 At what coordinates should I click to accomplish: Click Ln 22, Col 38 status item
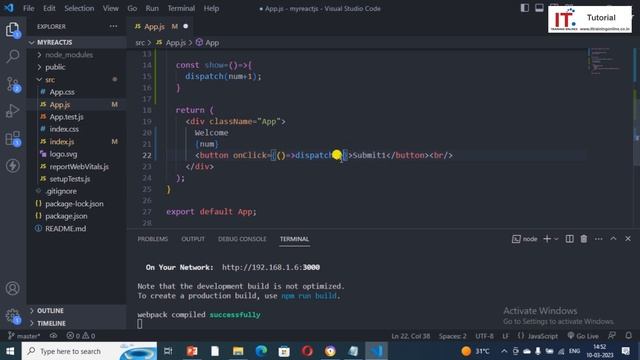[411, 336]
